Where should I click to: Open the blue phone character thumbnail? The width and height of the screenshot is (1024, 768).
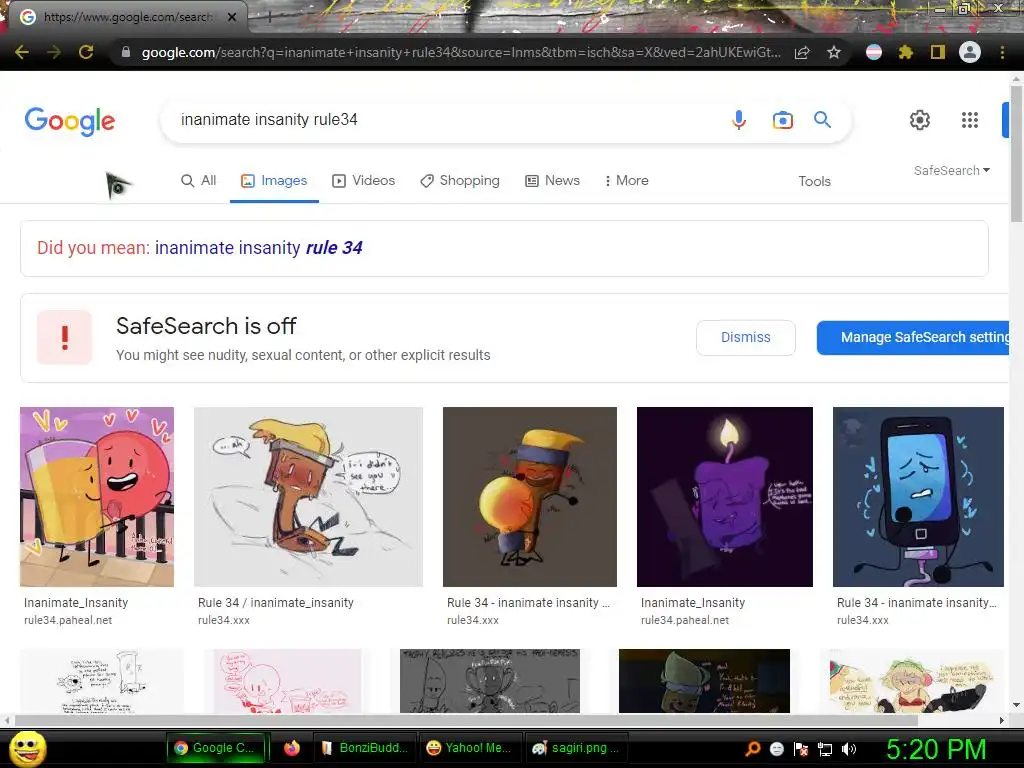coord(918,497)
